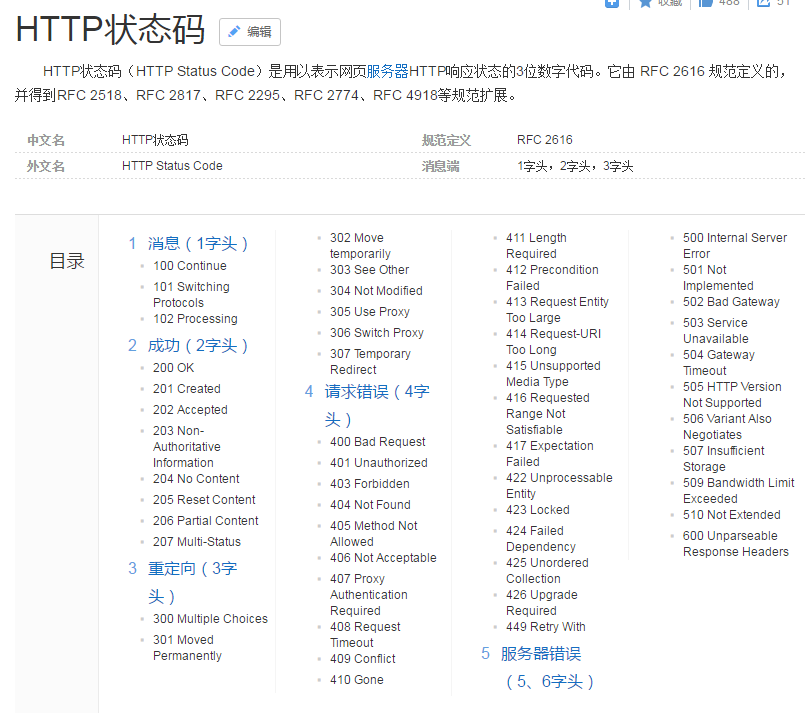This screenshot has height=713, width=809.
Task: Select 600 Unparseable Response Headers
Action: click(736, 544)
